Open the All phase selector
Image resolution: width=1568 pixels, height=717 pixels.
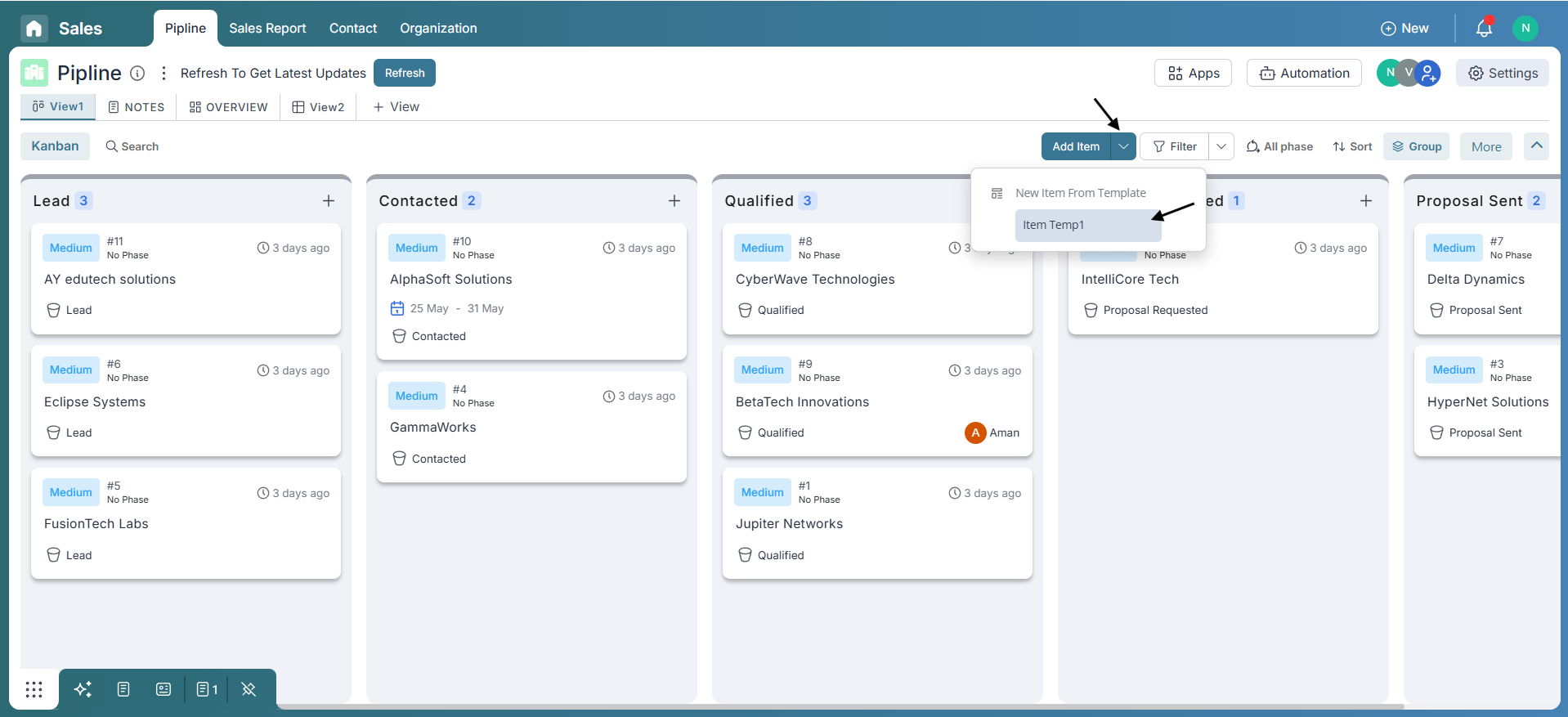1279,146
